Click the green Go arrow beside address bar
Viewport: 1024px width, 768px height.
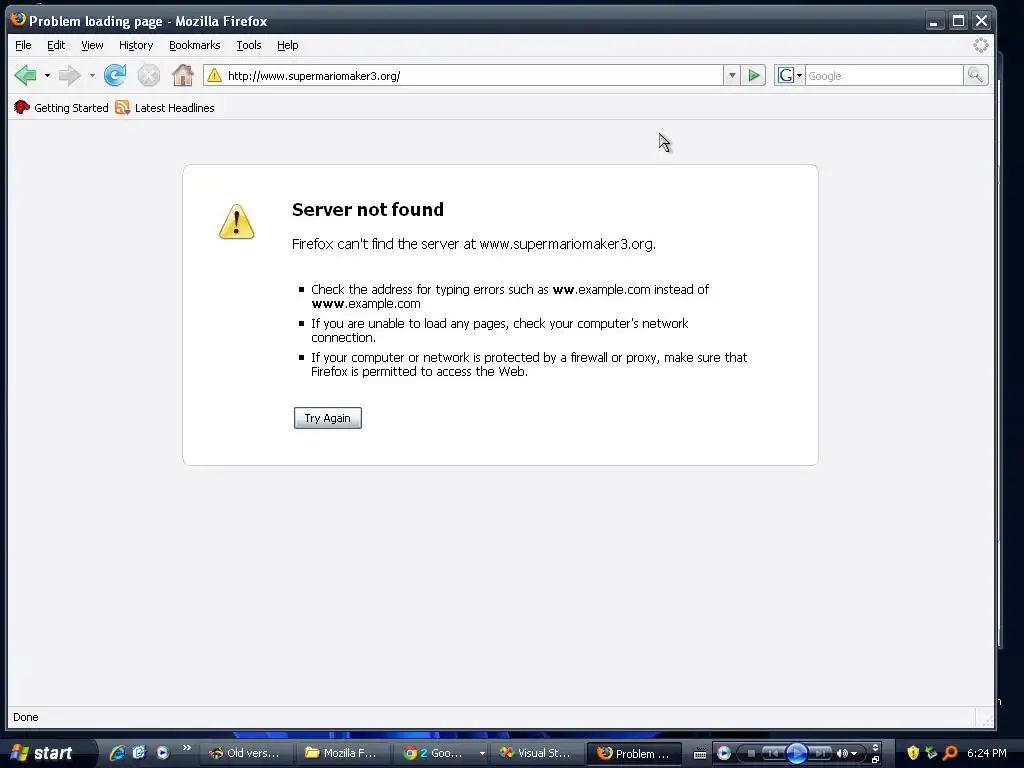(x=754, y=76)
